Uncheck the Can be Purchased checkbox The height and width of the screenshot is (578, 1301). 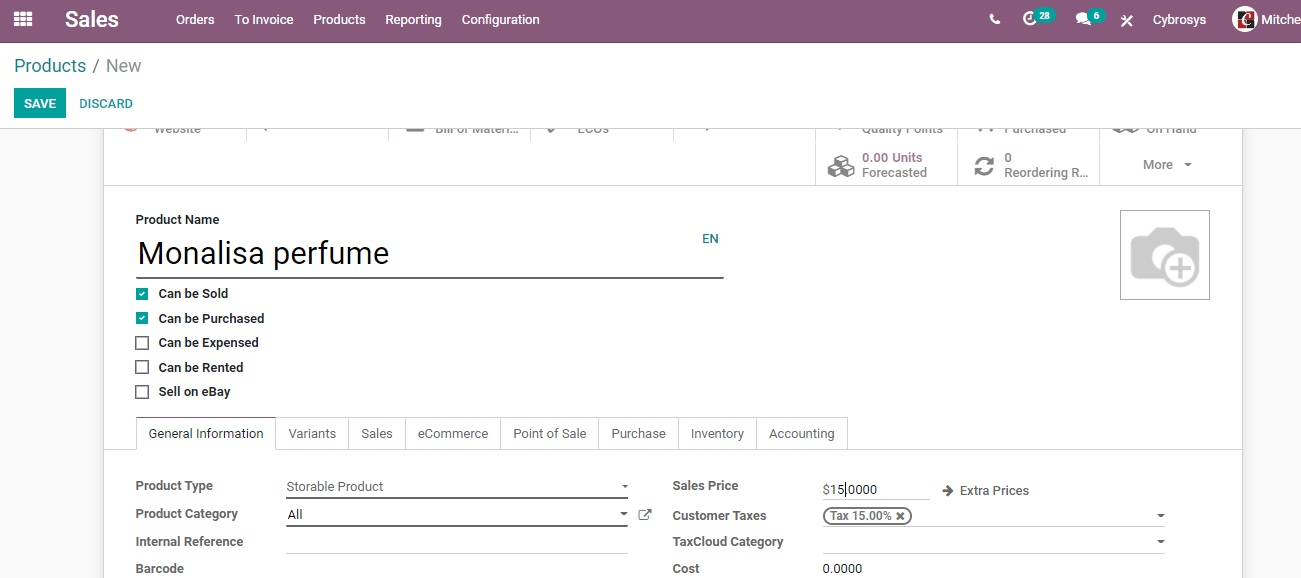[x=142, y=318]
